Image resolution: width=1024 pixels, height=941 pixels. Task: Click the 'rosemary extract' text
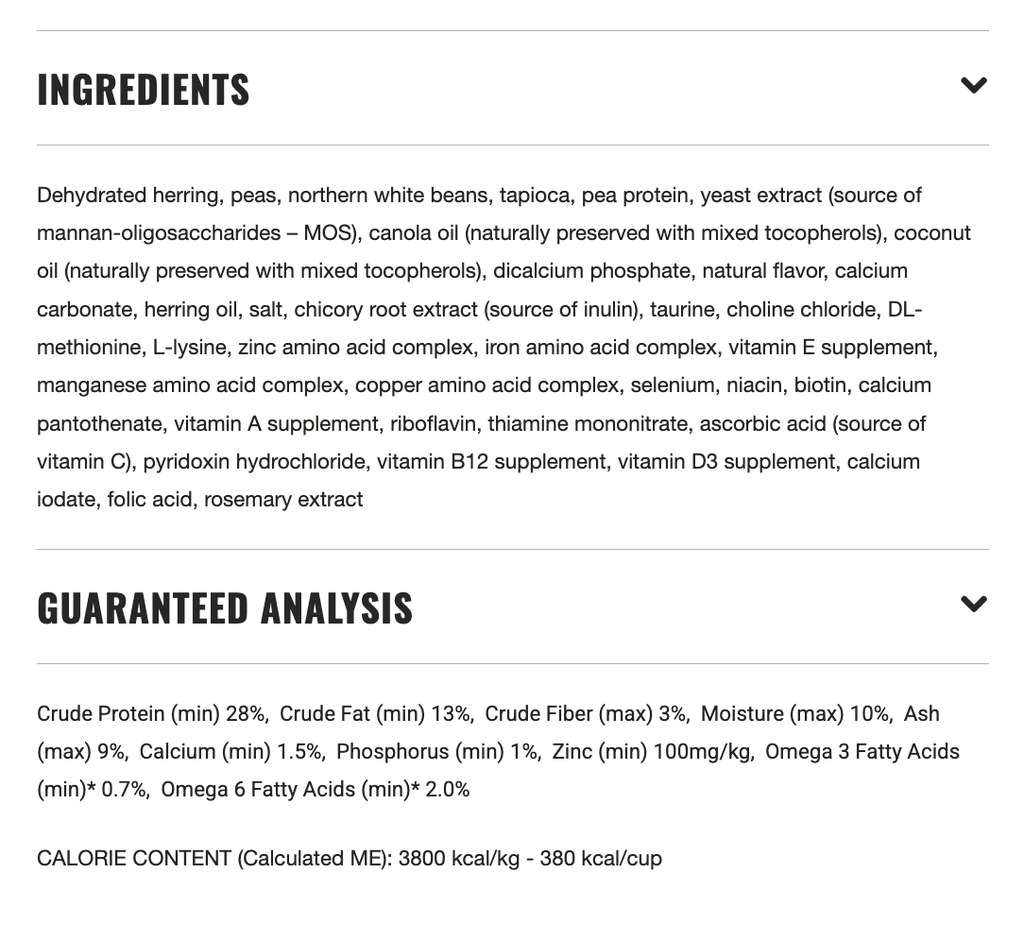click(283, 500)
